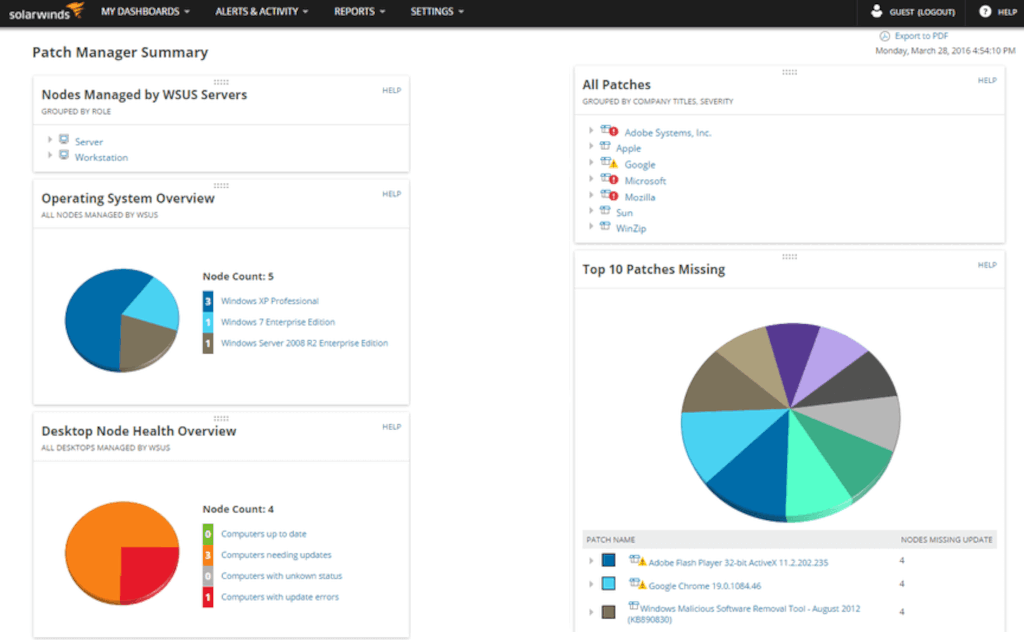This screenshot has width=1024, height=640.
Task: Click the Server node icon in WSUS panel
Action: coord(64,139)
